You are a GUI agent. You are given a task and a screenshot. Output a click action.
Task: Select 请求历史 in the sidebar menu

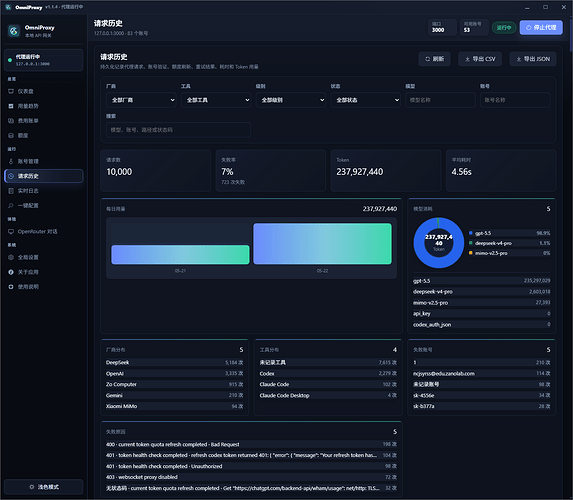click(x=44, y=176)
